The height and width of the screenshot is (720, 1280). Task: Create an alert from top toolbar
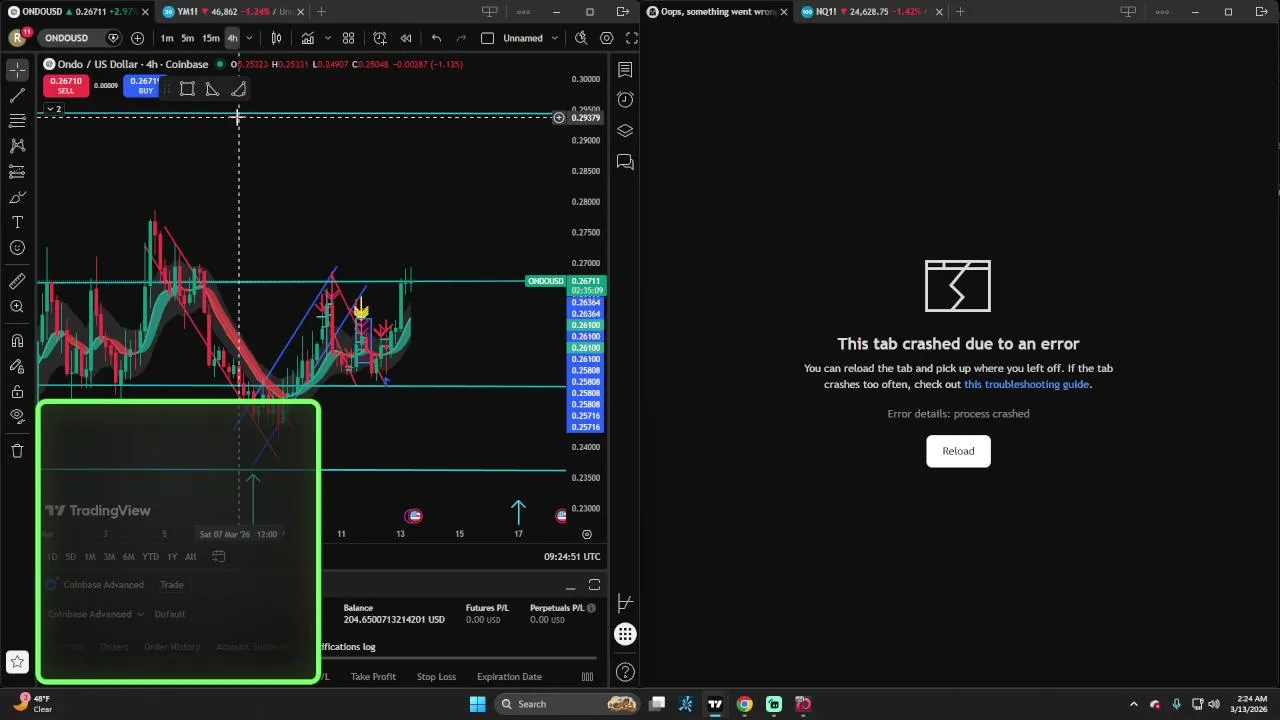coord(380,38)
